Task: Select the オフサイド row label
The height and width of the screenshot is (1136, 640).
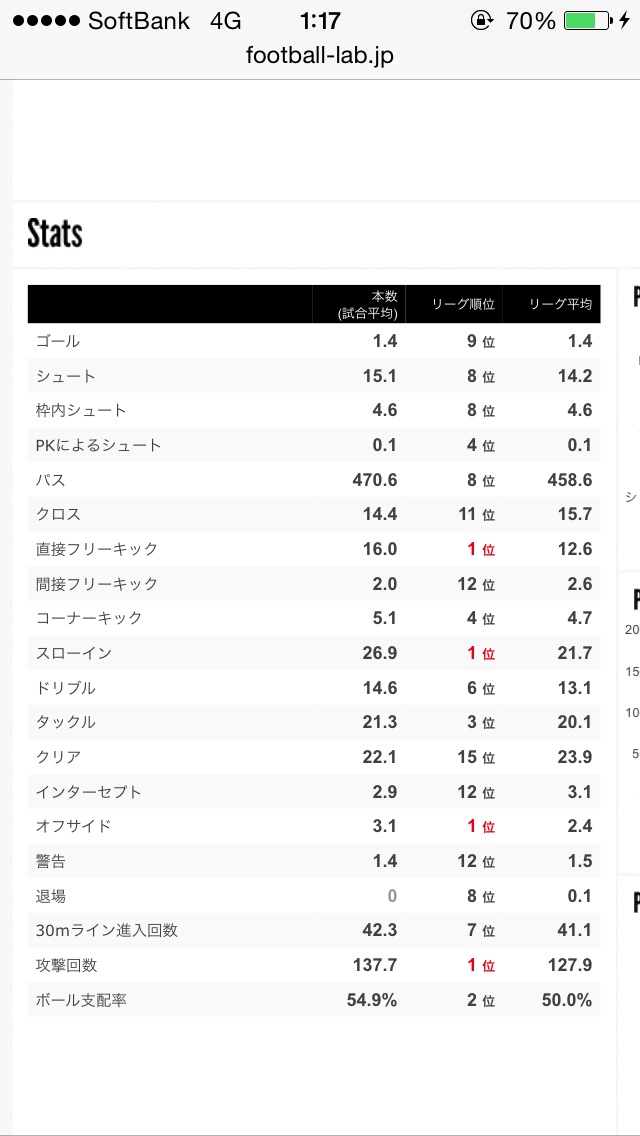Action: point(73,826)
